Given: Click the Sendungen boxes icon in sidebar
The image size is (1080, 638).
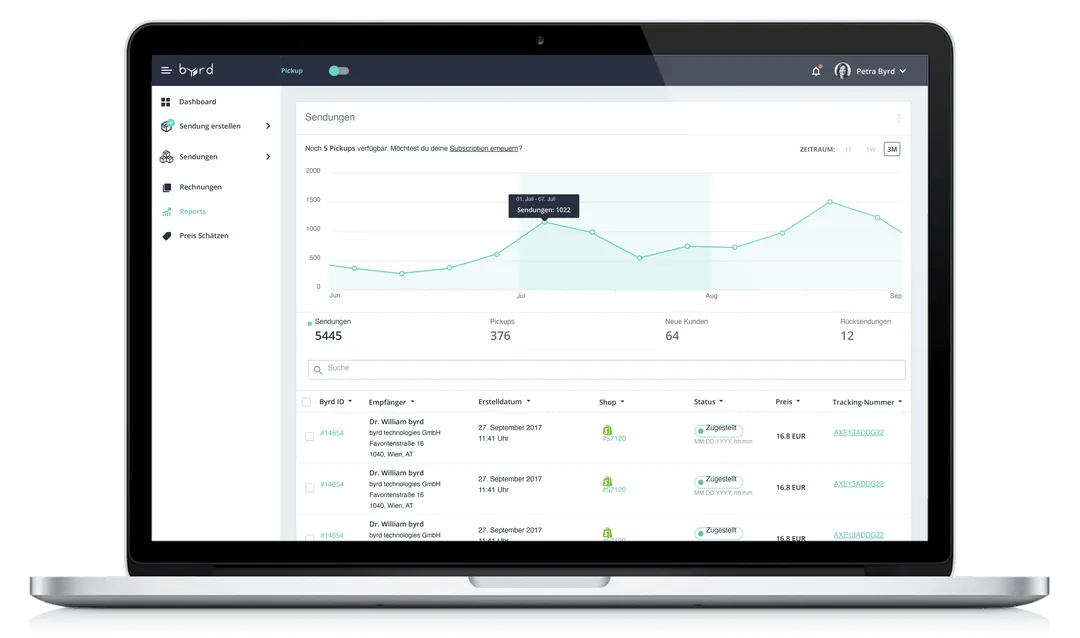Looking at the screenshot, I should (166, 156).
